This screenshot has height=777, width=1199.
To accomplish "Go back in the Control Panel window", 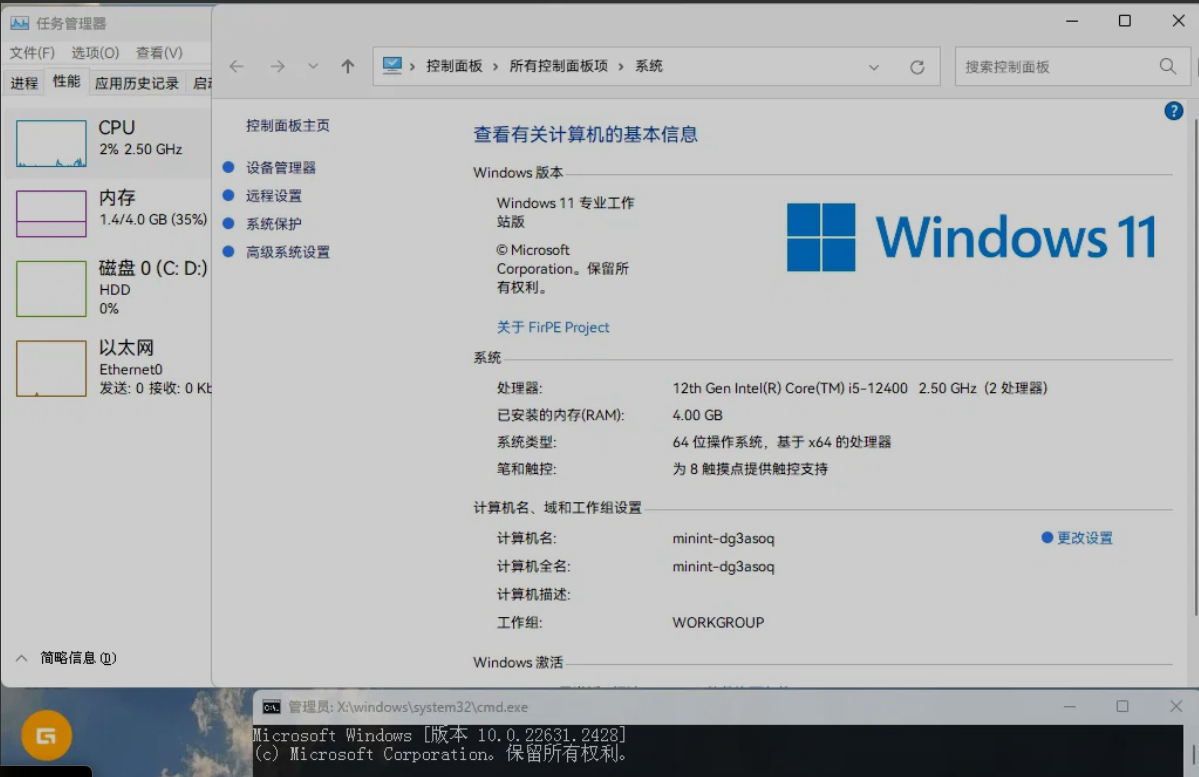I will click(x=236, y=67).
